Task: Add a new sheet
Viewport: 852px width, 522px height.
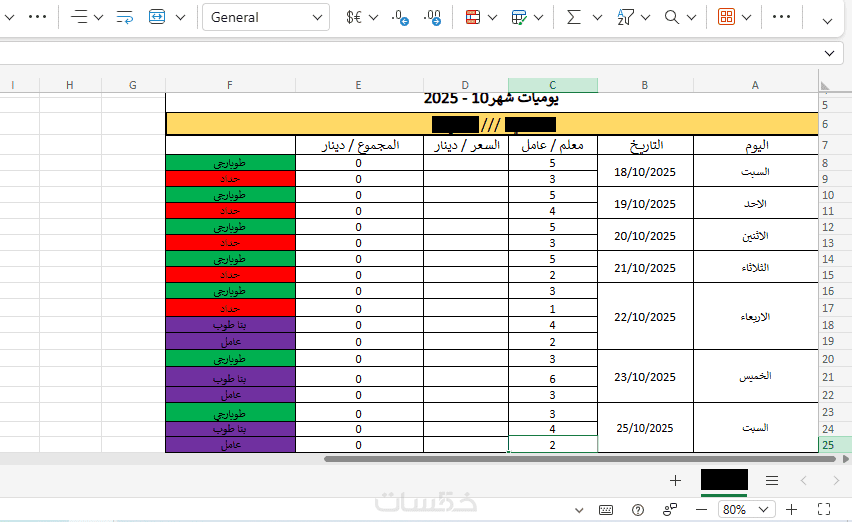Action: coord(675,480)
